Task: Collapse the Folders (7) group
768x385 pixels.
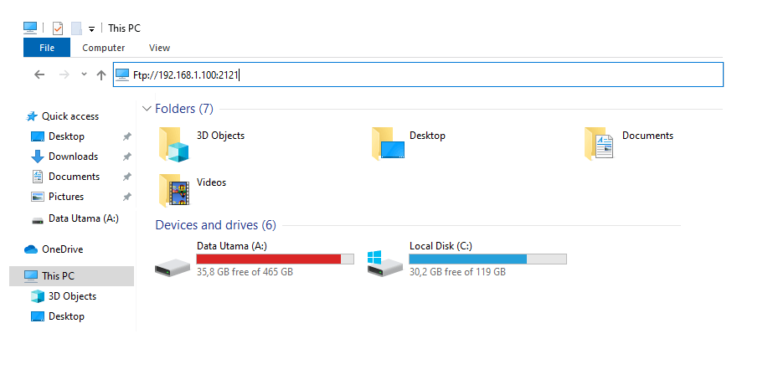Action: tap(146, 109)
